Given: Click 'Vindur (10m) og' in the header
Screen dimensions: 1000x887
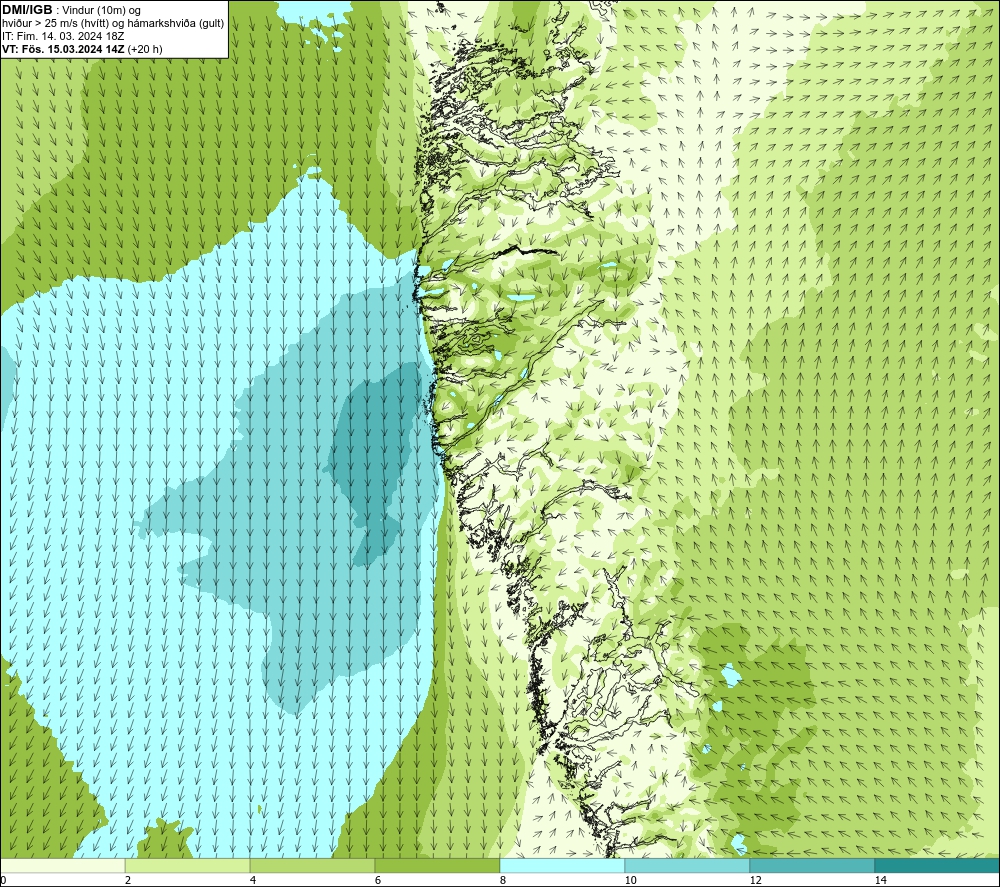Looking at the screenshot, I should 103,11.
